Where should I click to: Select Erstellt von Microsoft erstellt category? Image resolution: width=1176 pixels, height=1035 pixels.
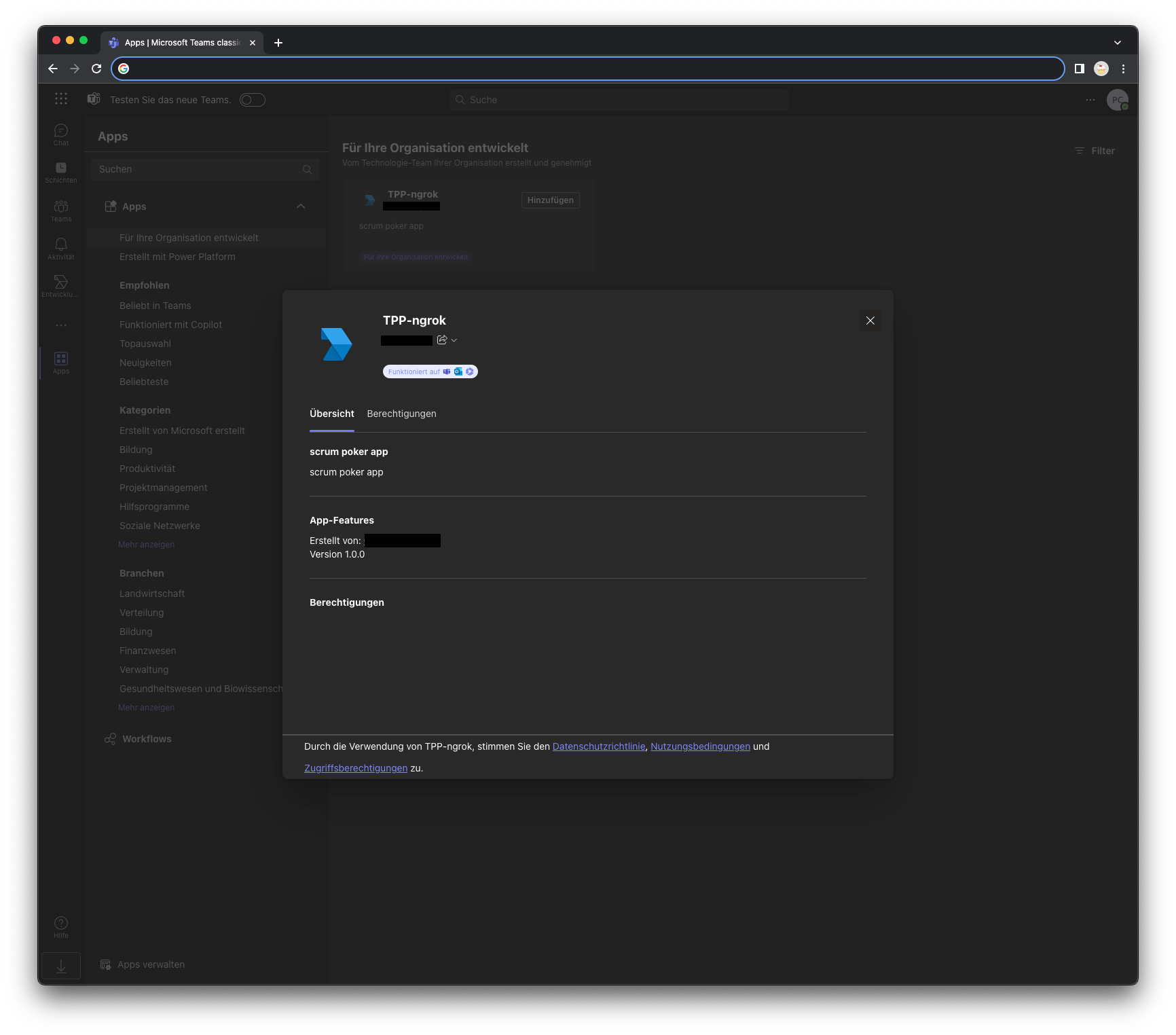pos(182,431)
